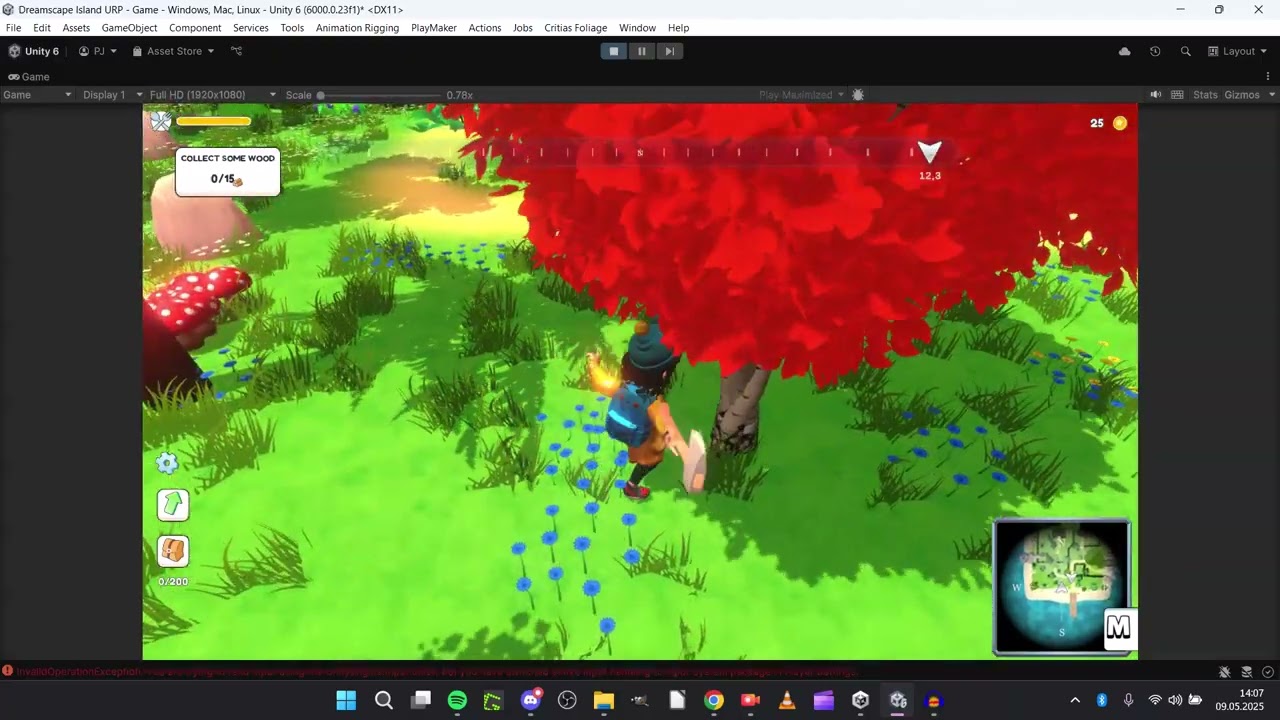This screenshot has width=1280, height=720.
Task: Toggle the Stats overlay
Action: (1205, 95)
